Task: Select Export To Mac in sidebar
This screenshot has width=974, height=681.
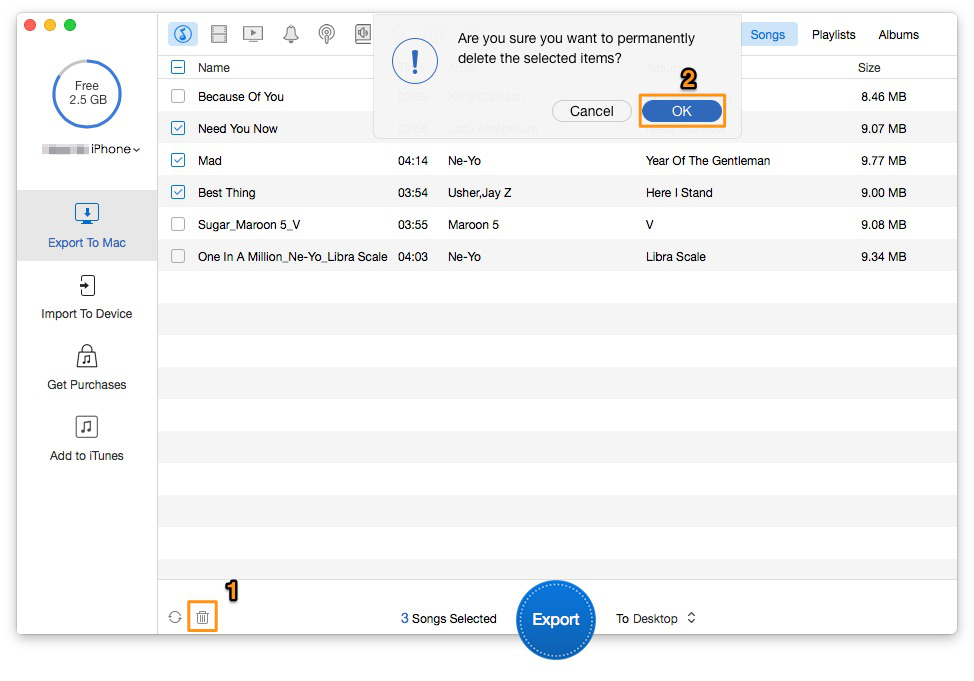Action: point(87,226)
